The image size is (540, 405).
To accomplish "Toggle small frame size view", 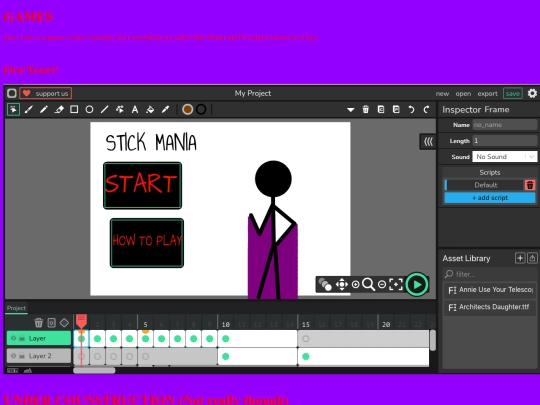I will pyautogui.click(x=12, y=371).
